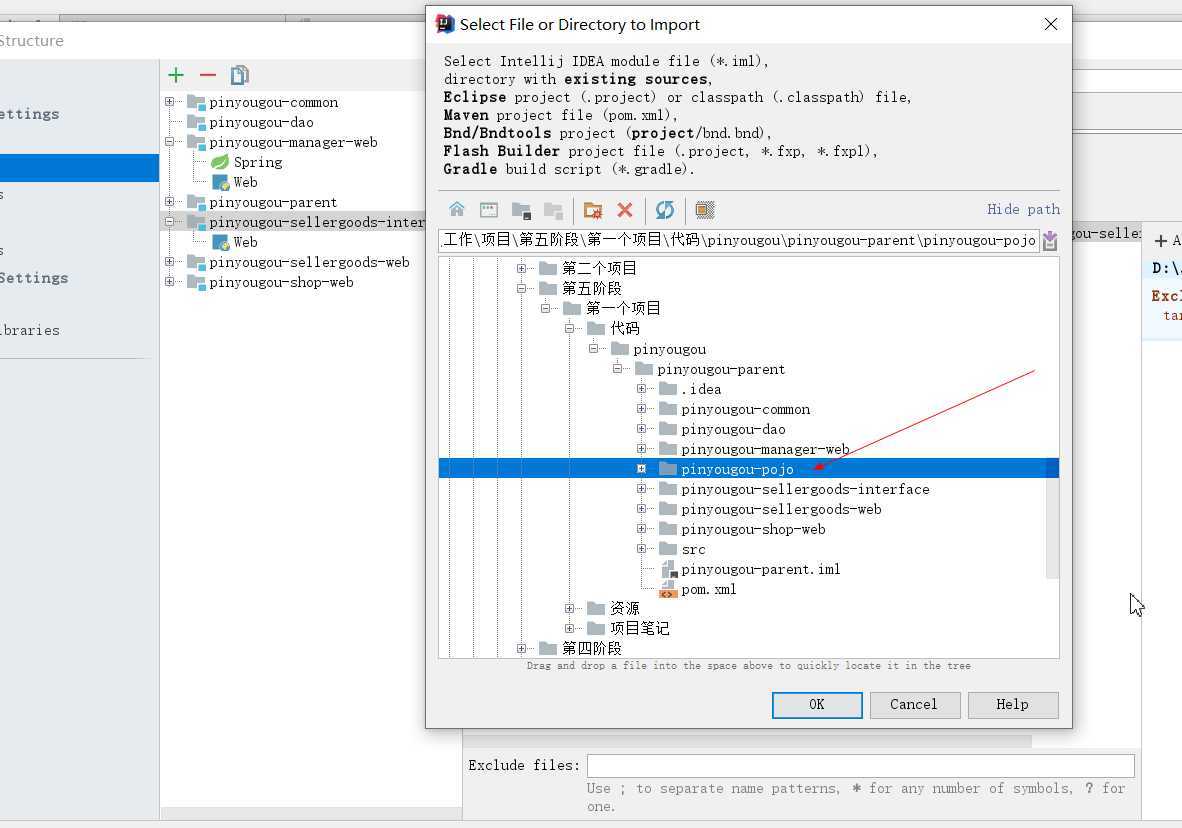The image size is (1182, 828).
Task: Select pom.xml file in the tree
Action: point(709,590)
